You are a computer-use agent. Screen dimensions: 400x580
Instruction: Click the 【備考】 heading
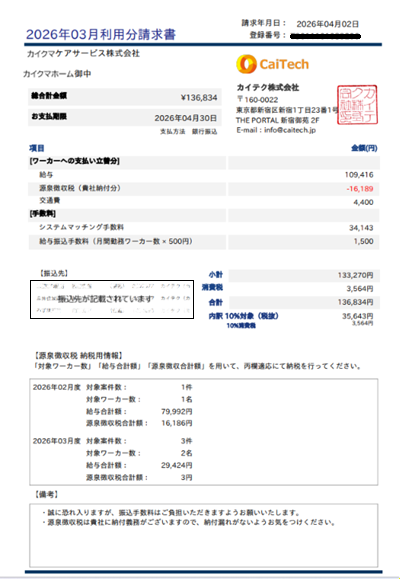[47, 495]
